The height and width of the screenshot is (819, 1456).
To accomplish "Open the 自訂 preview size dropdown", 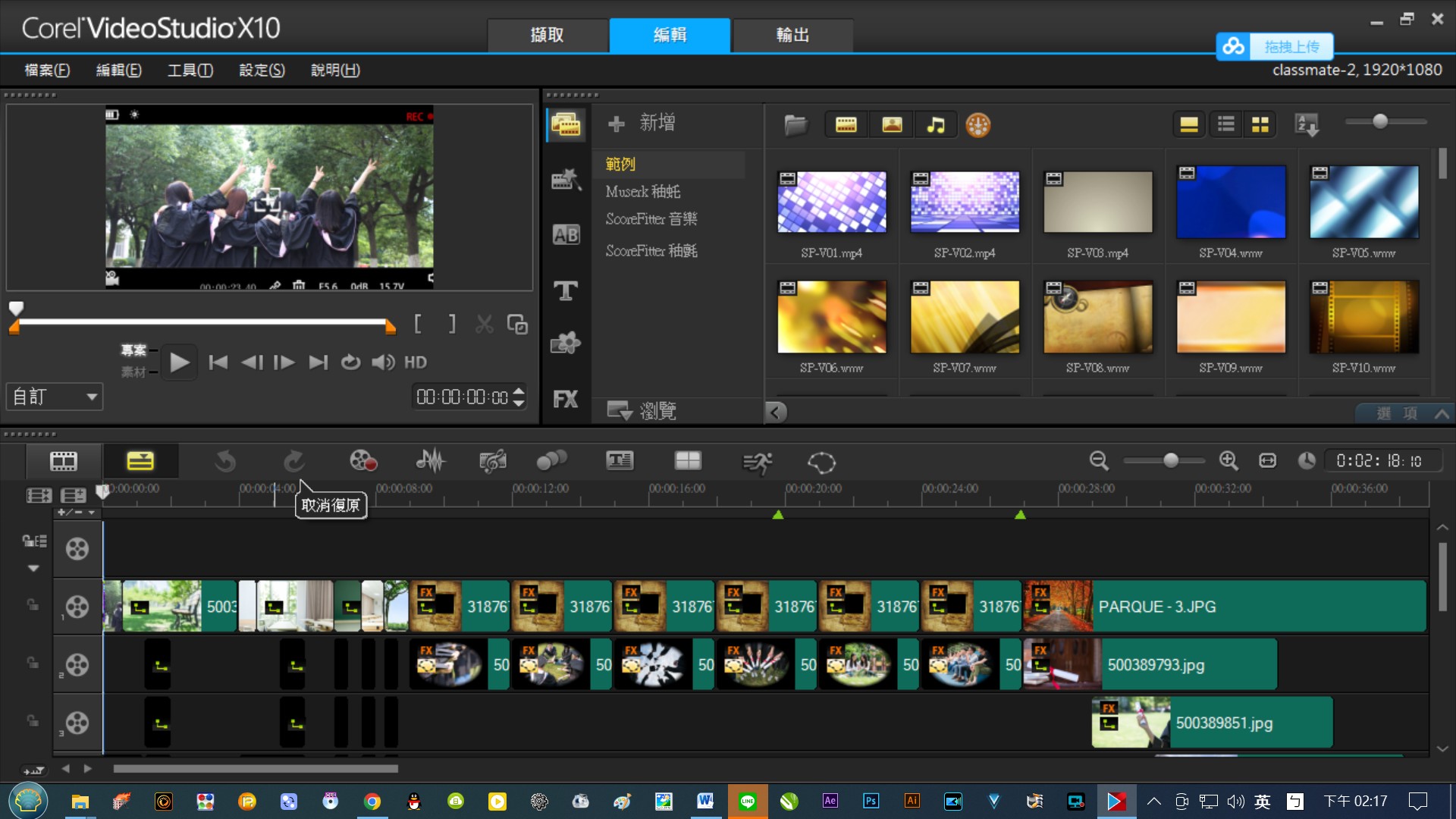I will coord(55,397).
